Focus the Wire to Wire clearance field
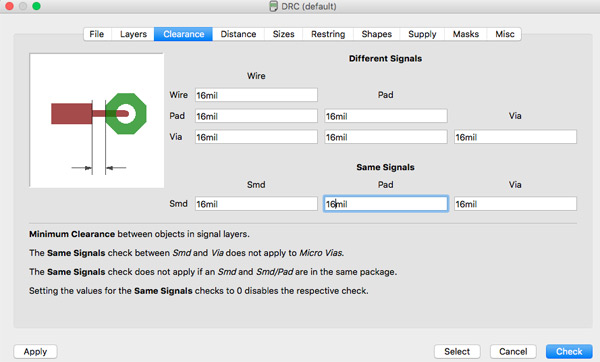This screenshot has height=362, width=600. 256,95
